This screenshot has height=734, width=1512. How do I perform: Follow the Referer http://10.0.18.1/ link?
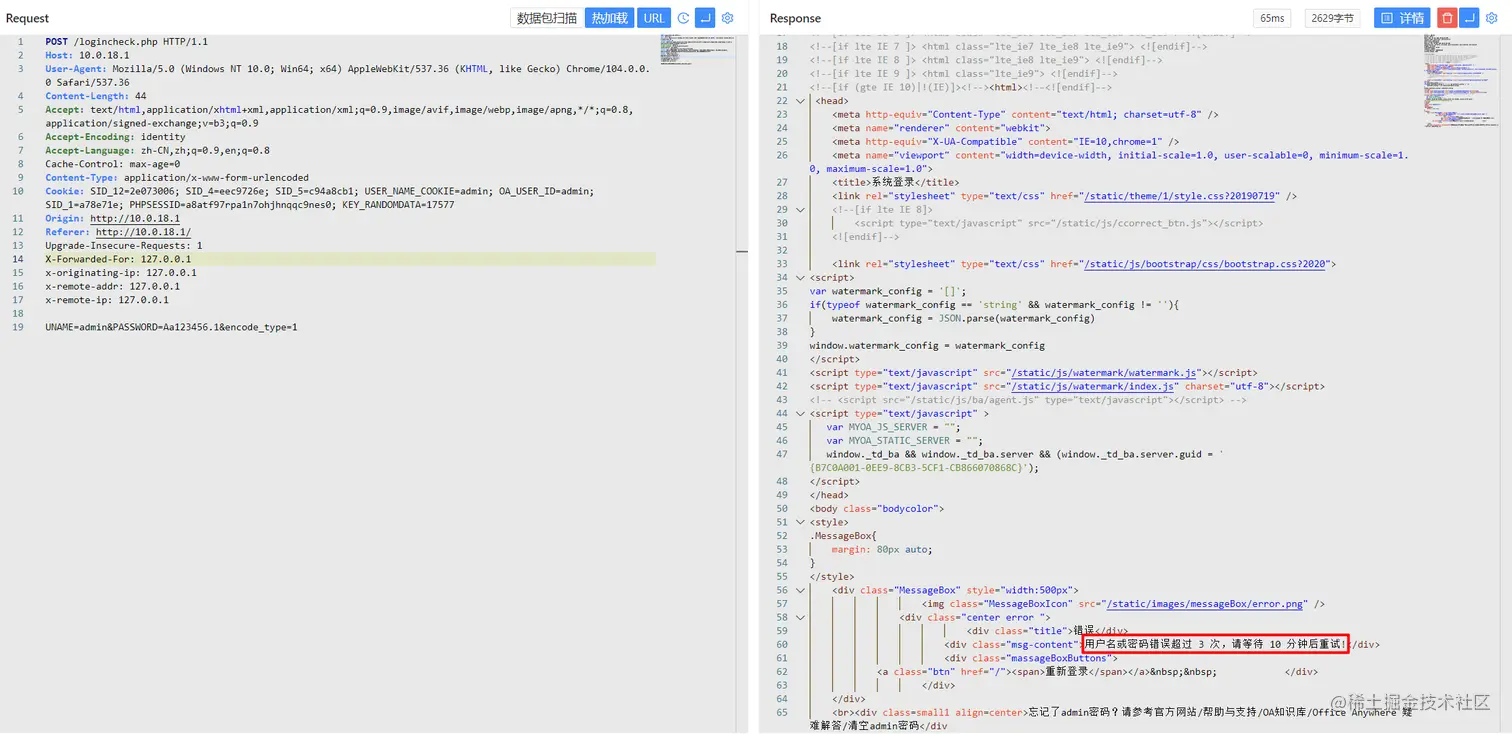click(143, 233)
